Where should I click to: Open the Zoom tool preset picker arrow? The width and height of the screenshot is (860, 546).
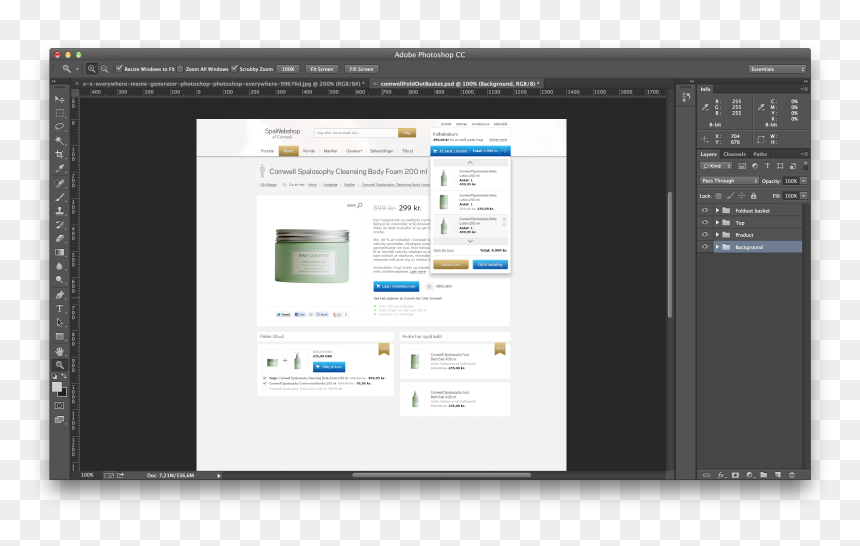click(x=77, y=69)
